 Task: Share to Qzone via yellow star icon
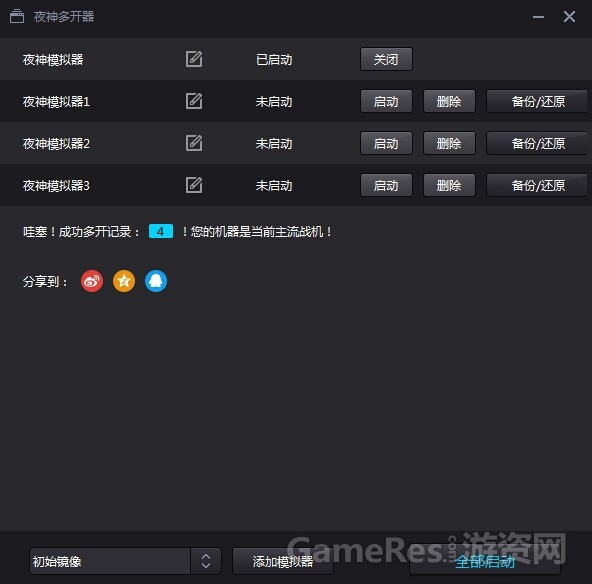124,281
